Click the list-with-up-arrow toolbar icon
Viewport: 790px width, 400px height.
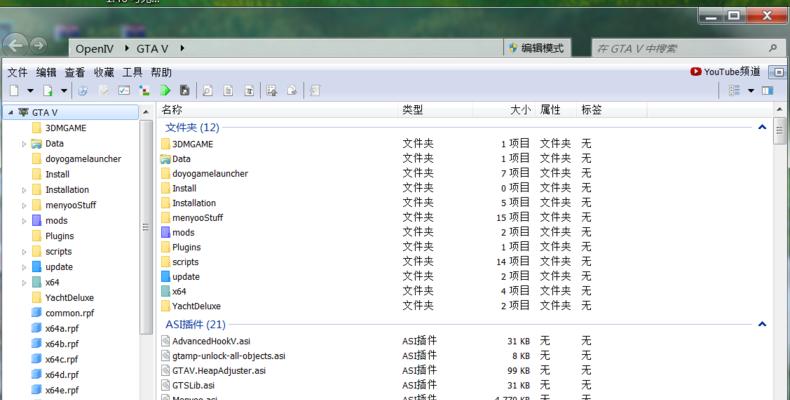(272, 91)
